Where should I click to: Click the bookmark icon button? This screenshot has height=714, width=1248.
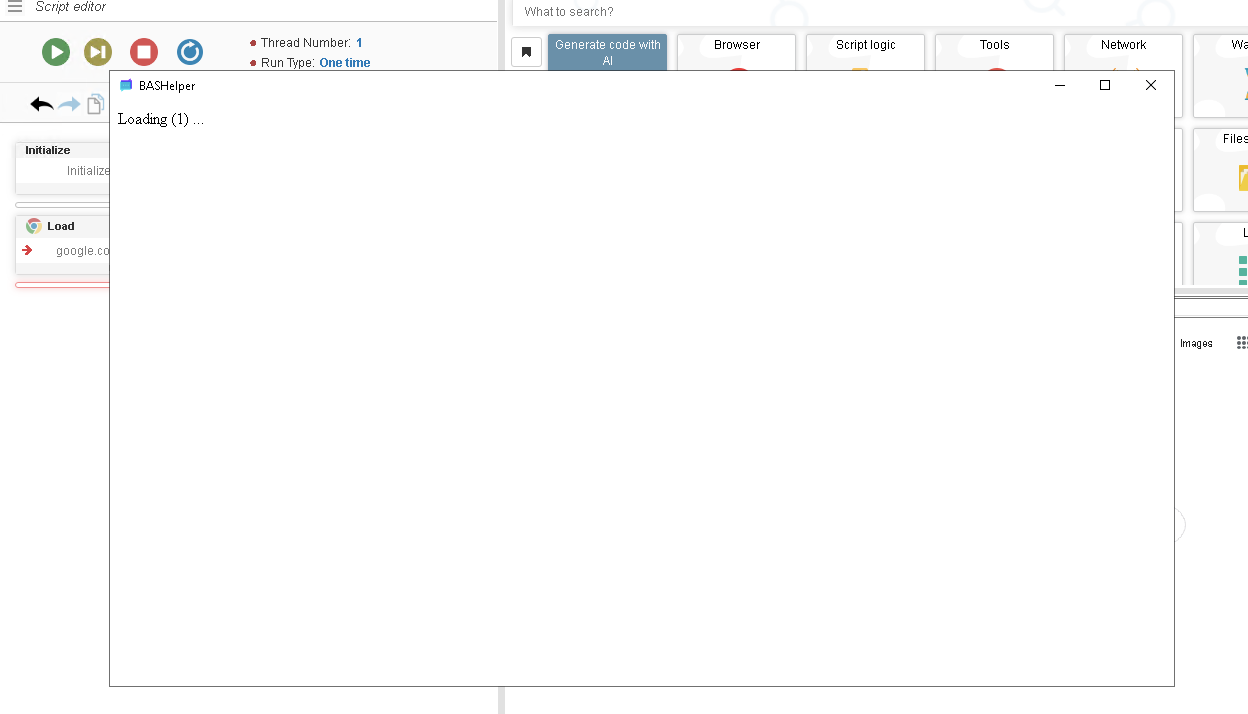[x=526, y=52]
